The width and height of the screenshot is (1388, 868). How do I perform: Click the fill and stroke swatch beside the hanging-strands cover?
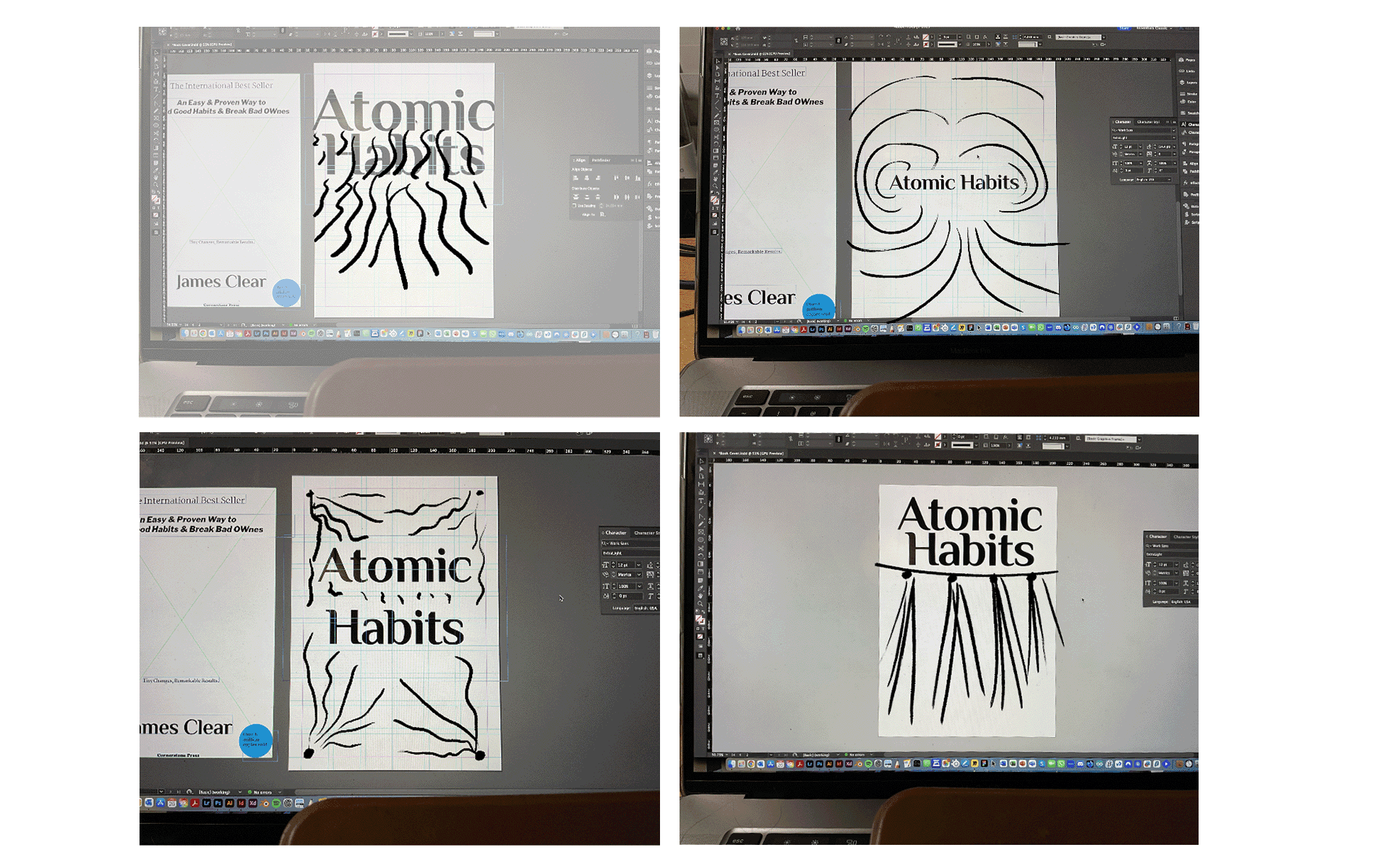coord(701,619)
